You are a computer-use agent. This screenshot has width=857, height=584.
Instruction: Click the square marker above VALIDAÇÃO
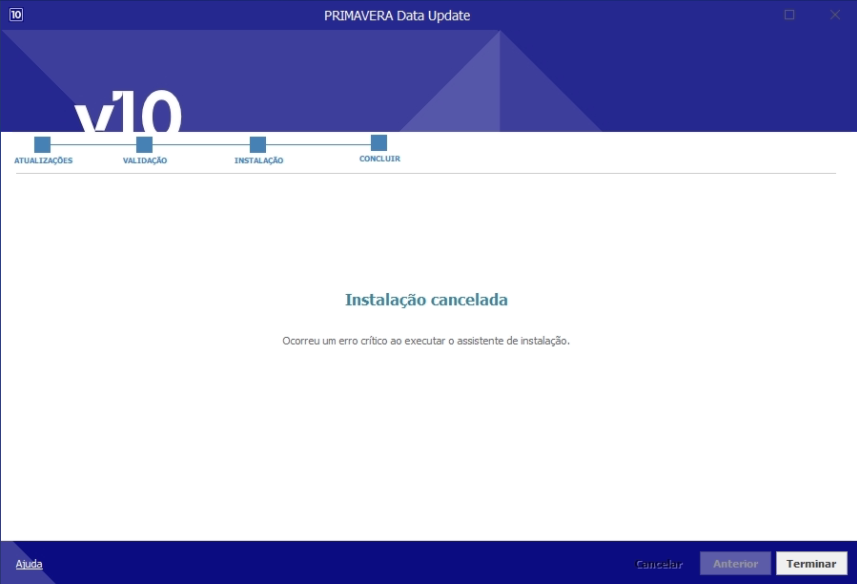(x=144, y=145)
